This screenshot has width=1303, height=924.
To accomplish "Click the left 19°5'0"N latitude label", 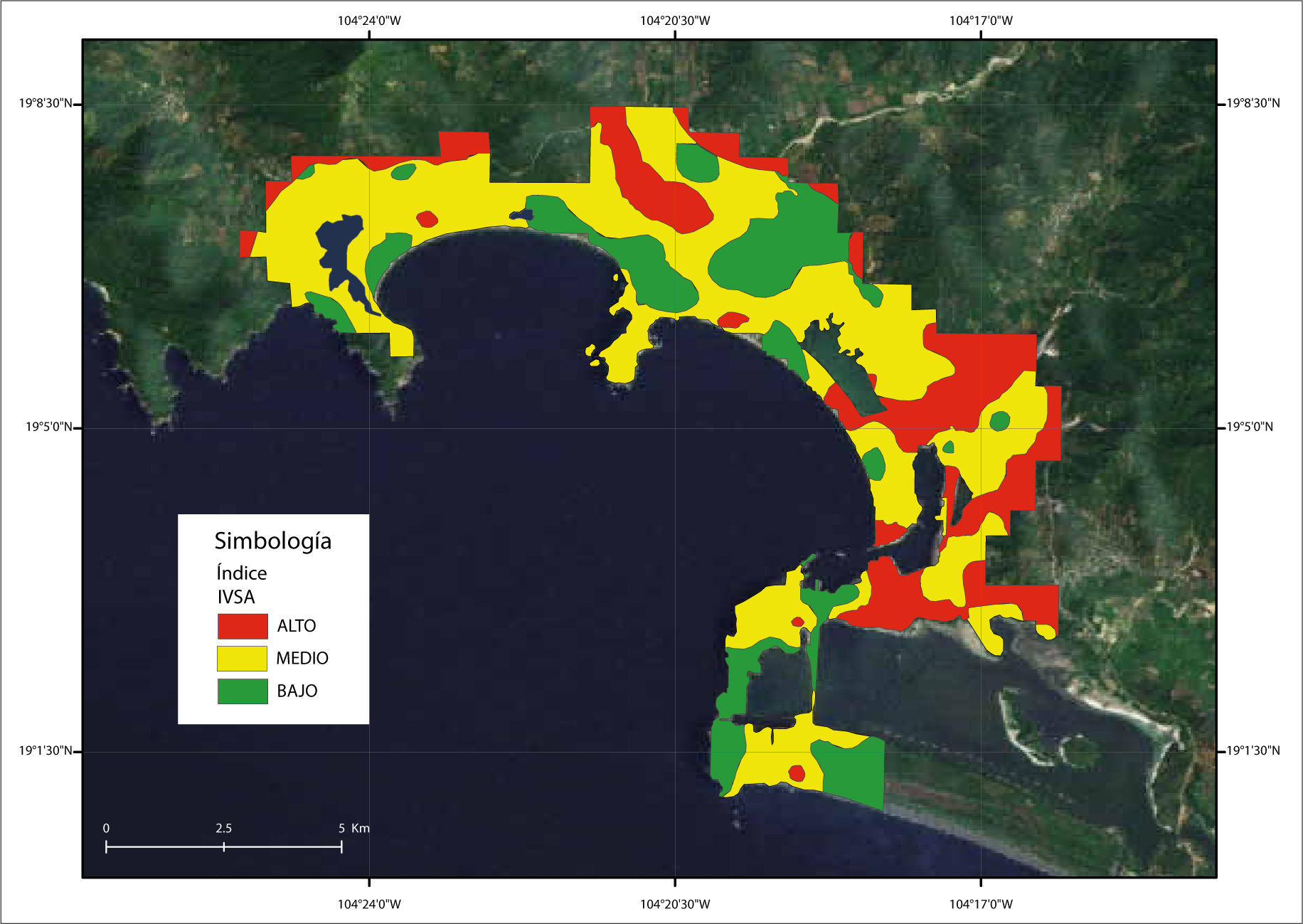I will (49, 428).
